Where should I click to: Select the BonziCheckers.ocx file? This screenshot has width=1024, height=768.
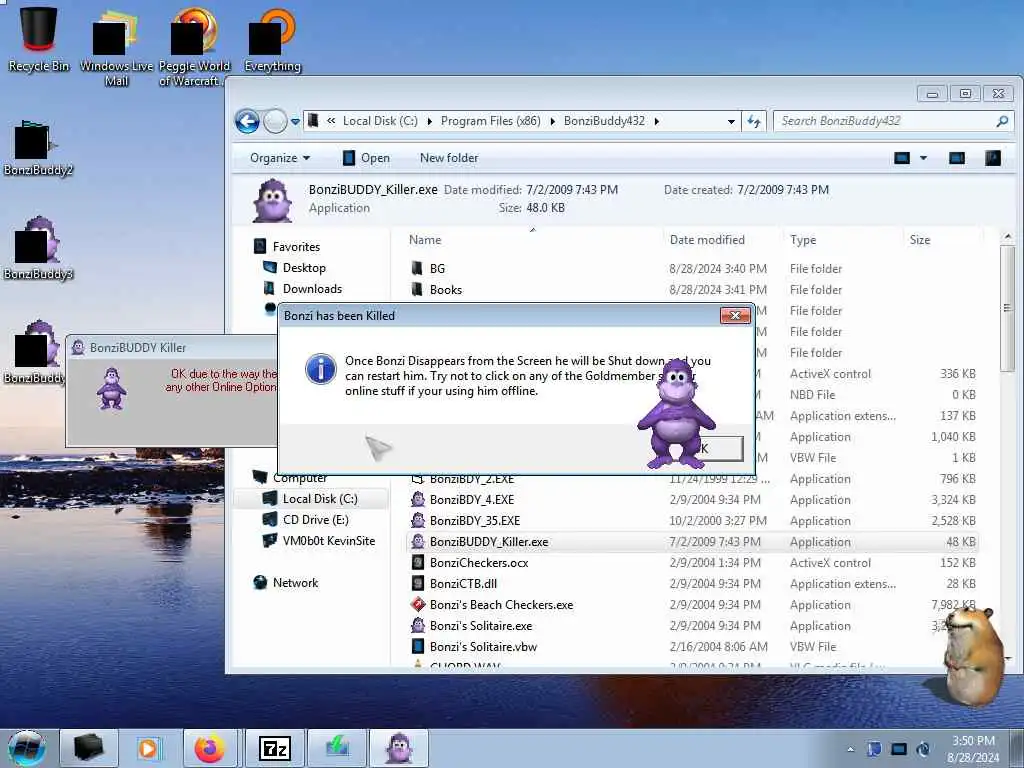[x=692, y=562]
